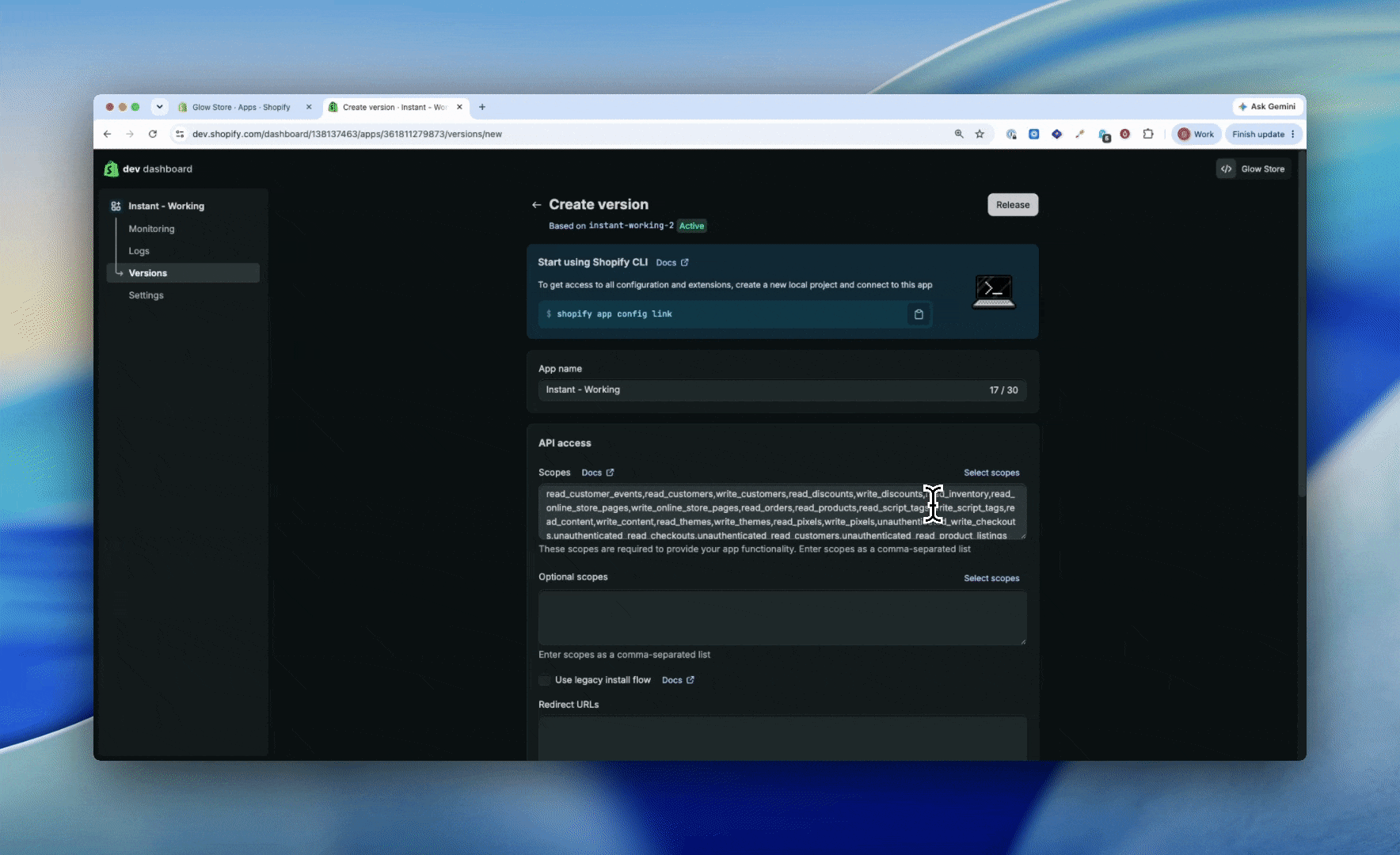Click Select scopes link for Optional scopes
This screenshot has height=855, width=1400.
click(991, 578)
